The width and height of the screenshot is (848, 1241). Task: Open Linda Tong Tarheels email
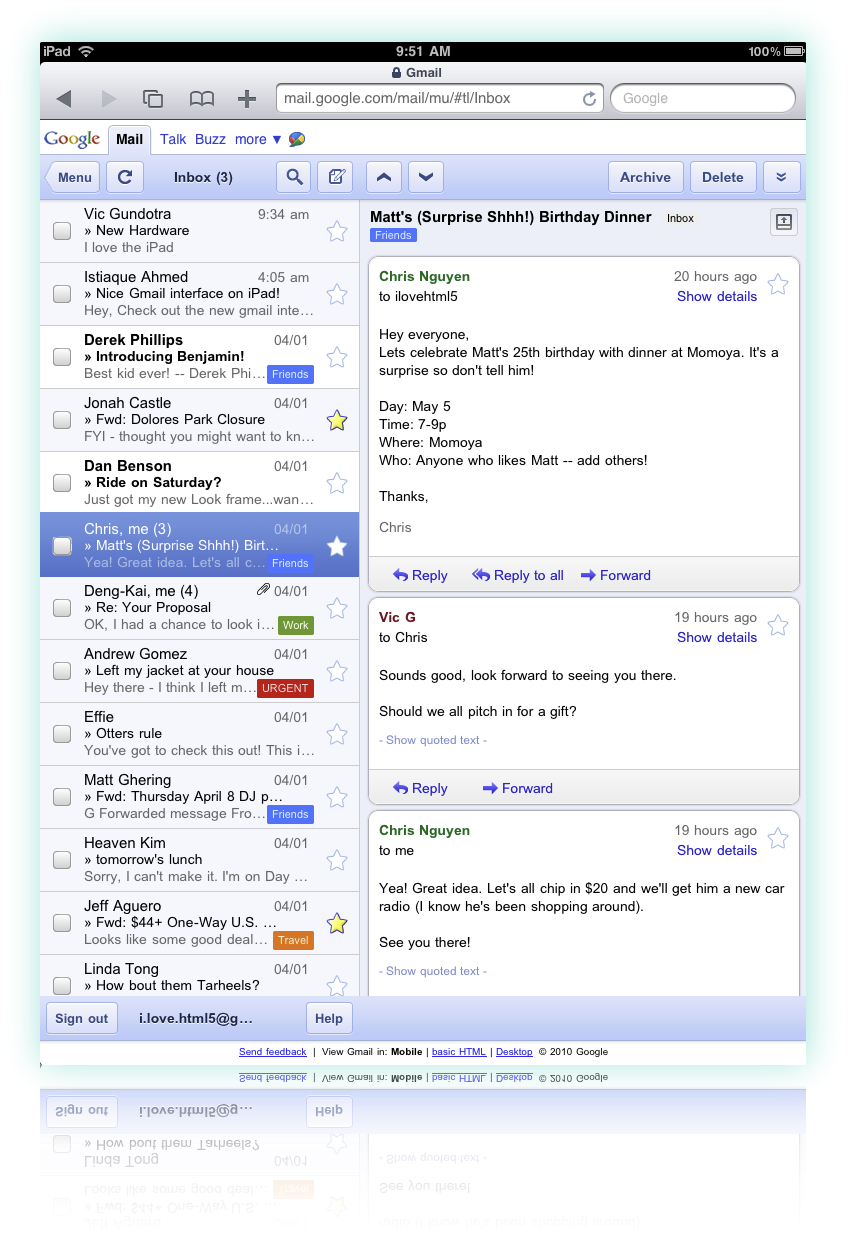point(199,976)
